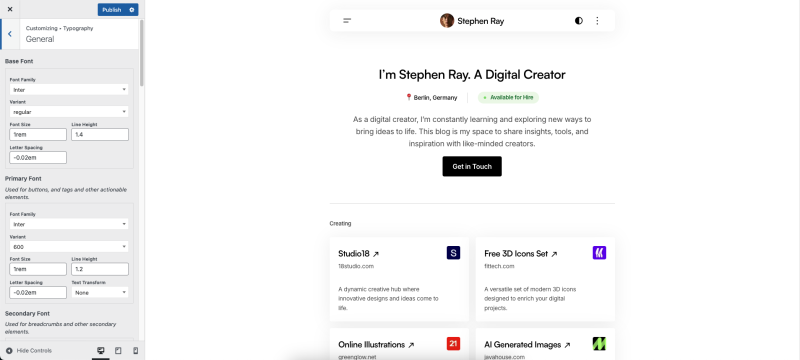Click fittech.com text
This screenshot has width=800, height=360.
point(499,266)
